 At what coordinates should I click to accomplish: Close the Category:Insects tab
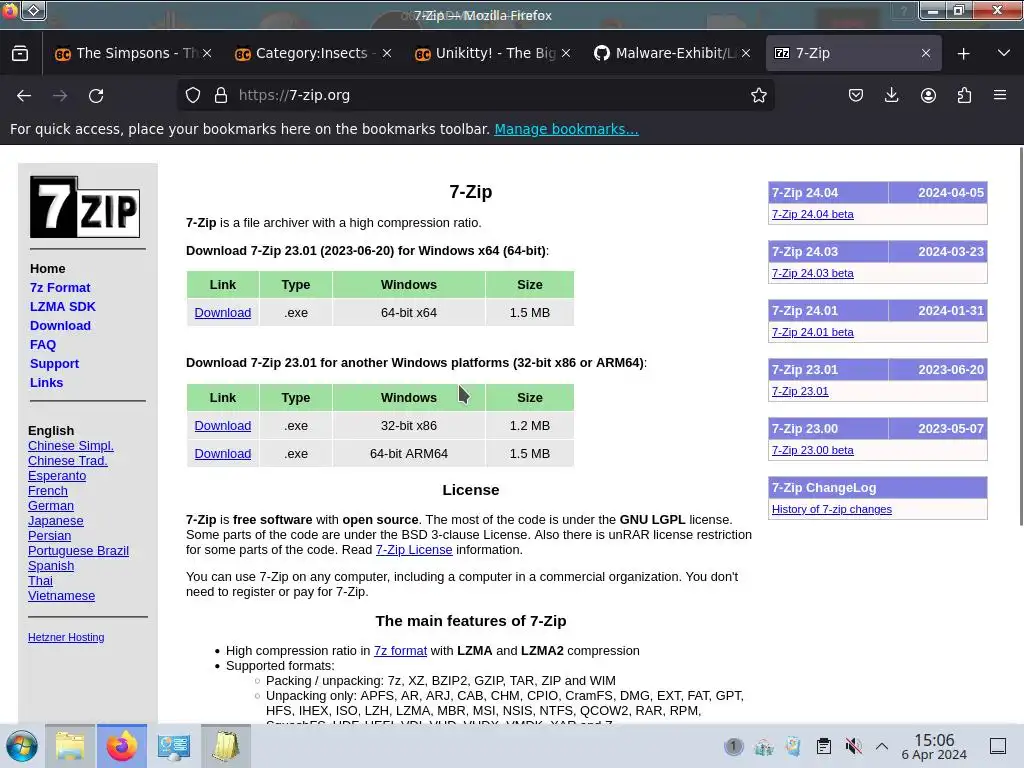pos(387,54)
